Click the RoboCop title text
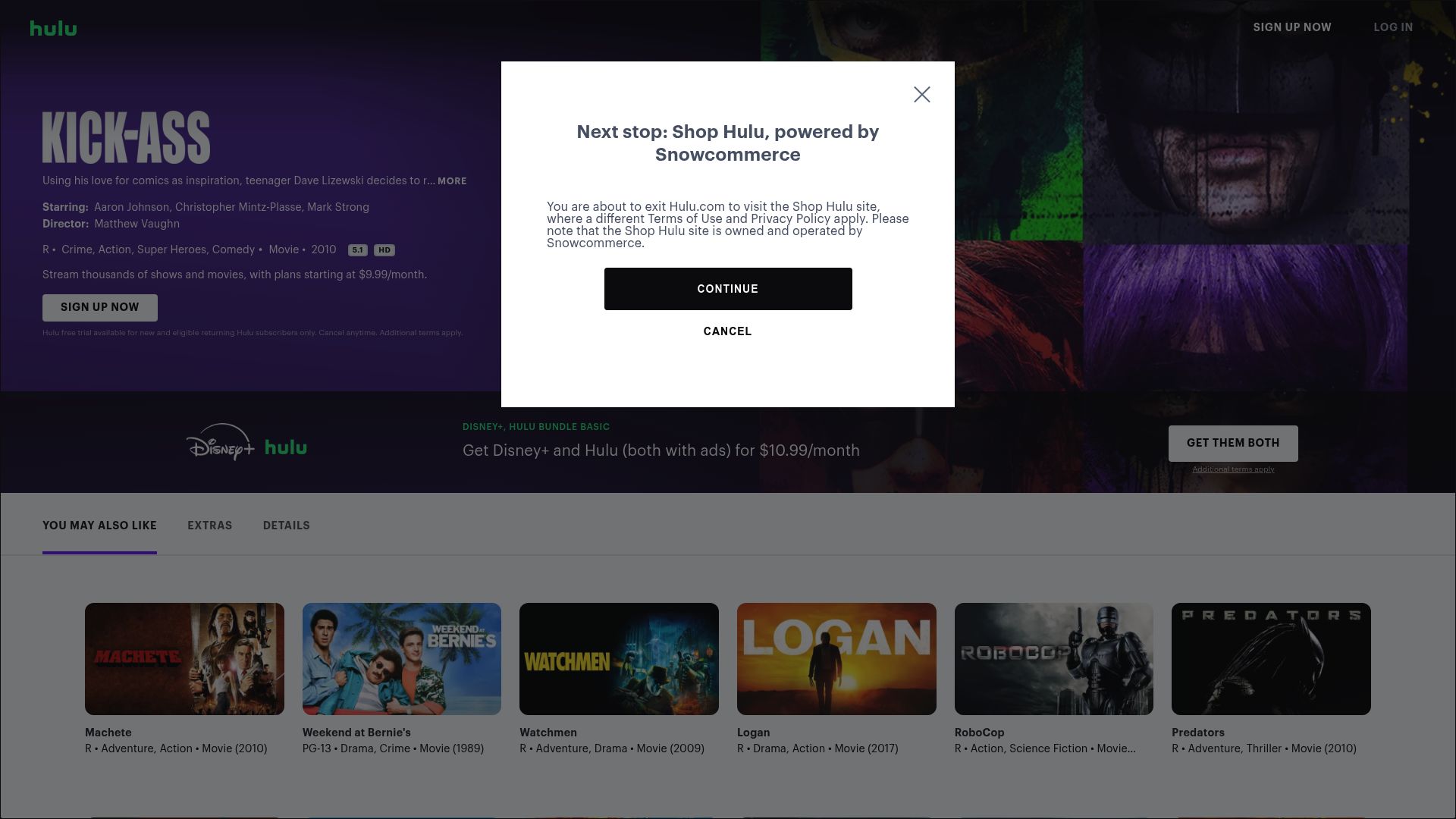 [979, 733]
